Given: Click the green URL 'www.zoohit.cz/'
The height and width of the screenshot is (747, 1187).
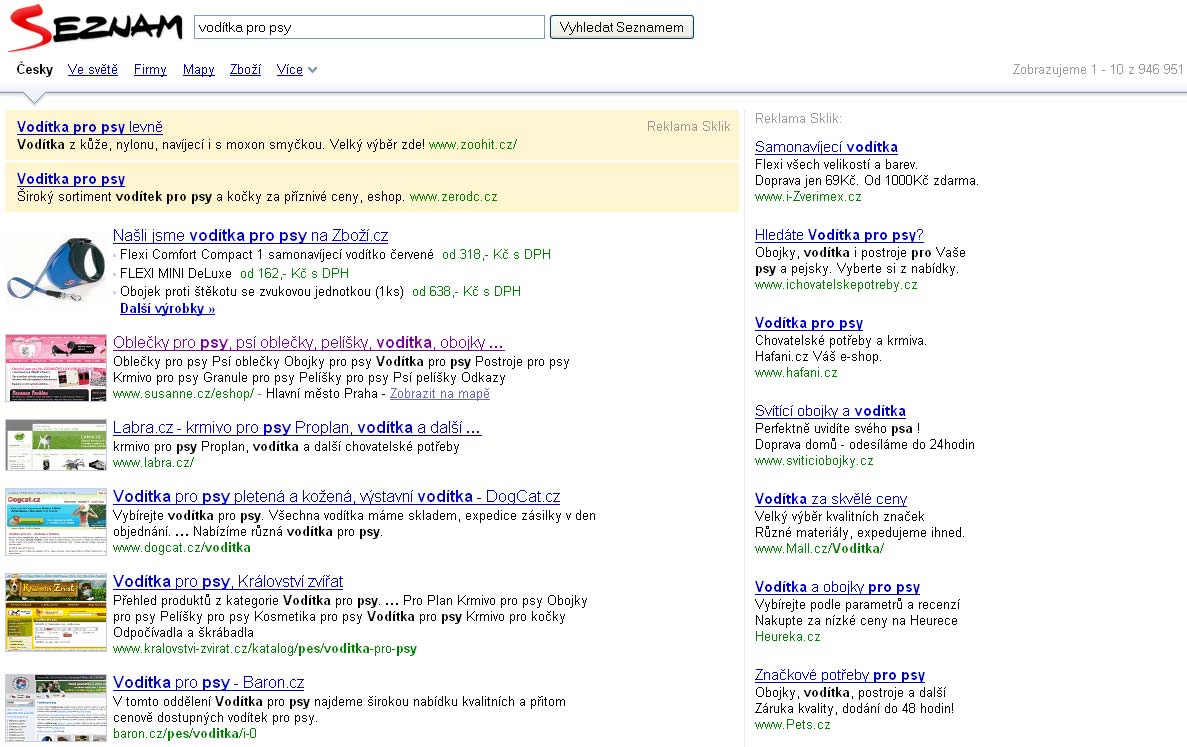Looking at the screenshot, I should click(472, 145).
